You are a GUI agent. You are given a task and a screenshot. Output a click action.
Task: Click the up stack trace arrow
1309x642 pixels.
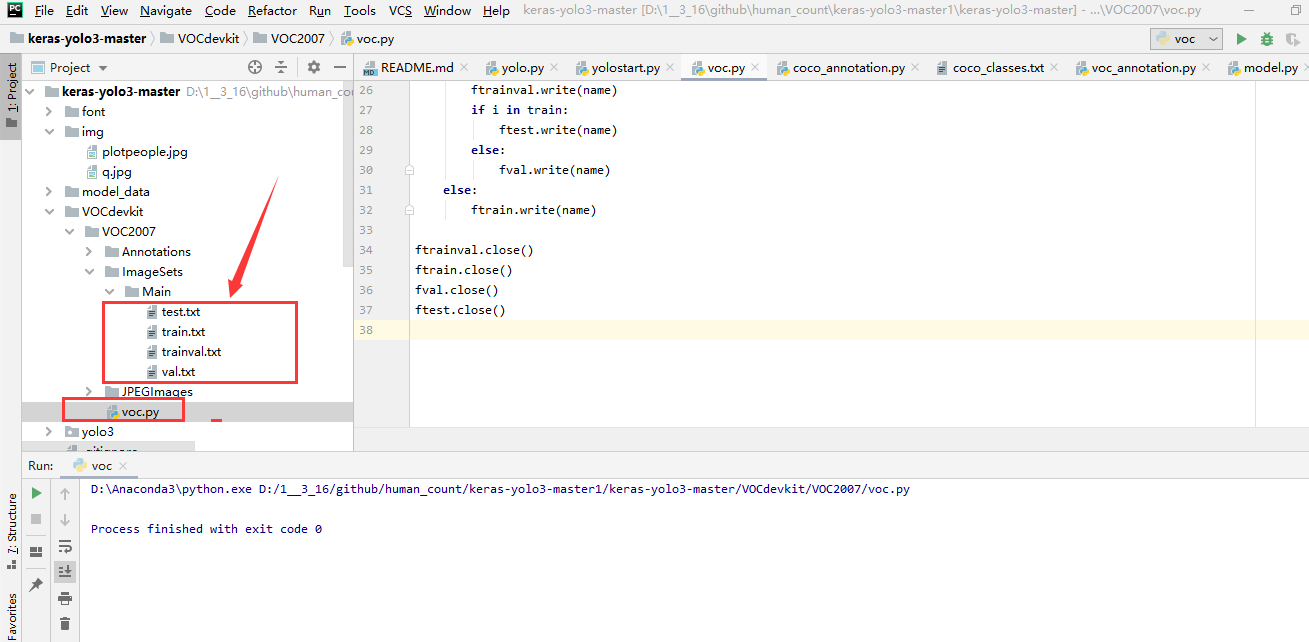pyautogui.click(x=65, y=493)
